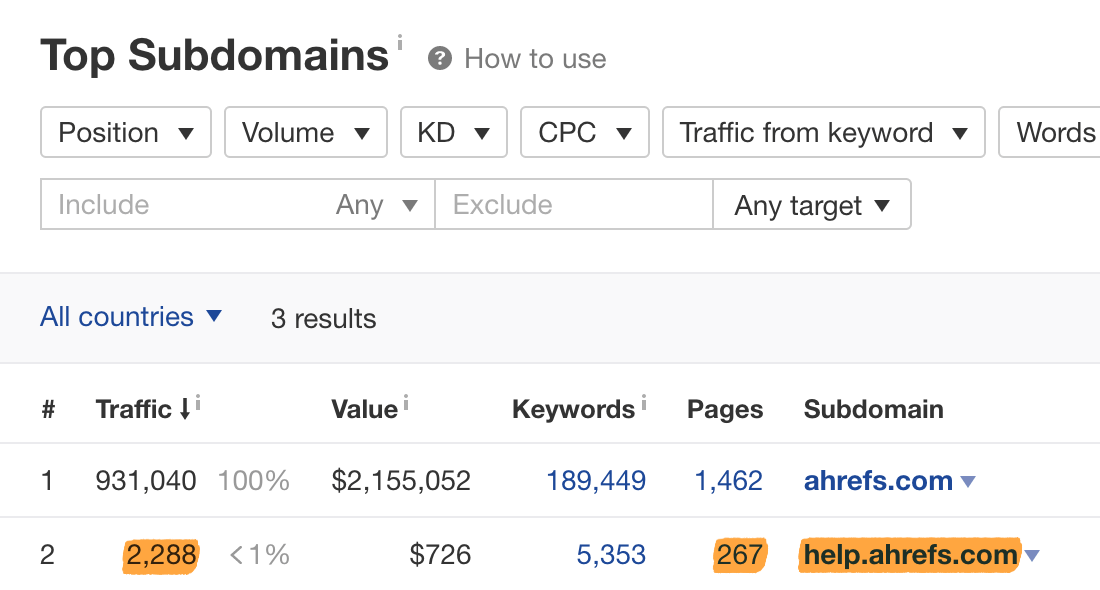Open the Any target dropdown
The height and width of the screenshot is (590, 1100).
811,205
